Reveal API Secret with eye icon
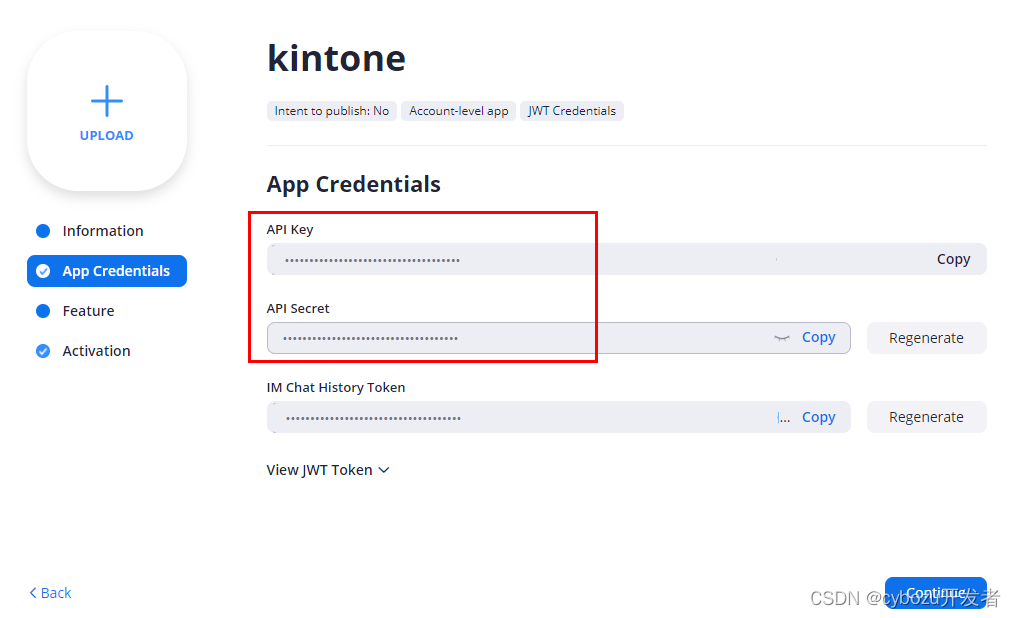The width and height of the screenshot is (1016, 618). (782, 338)
